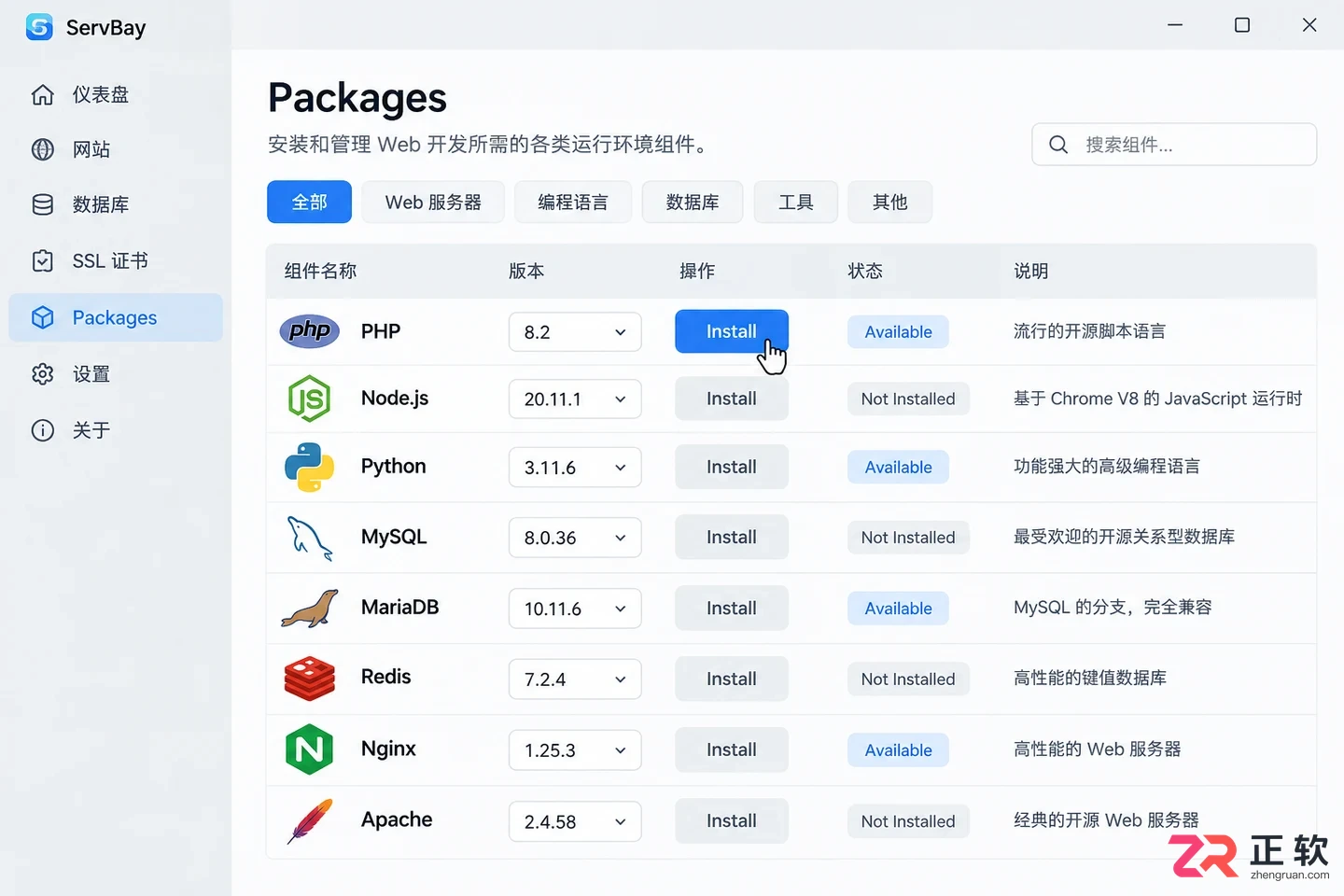The image size is (1344, 896).
Task: Maximize the ServBay window
Action: (x=1242, y=25)
